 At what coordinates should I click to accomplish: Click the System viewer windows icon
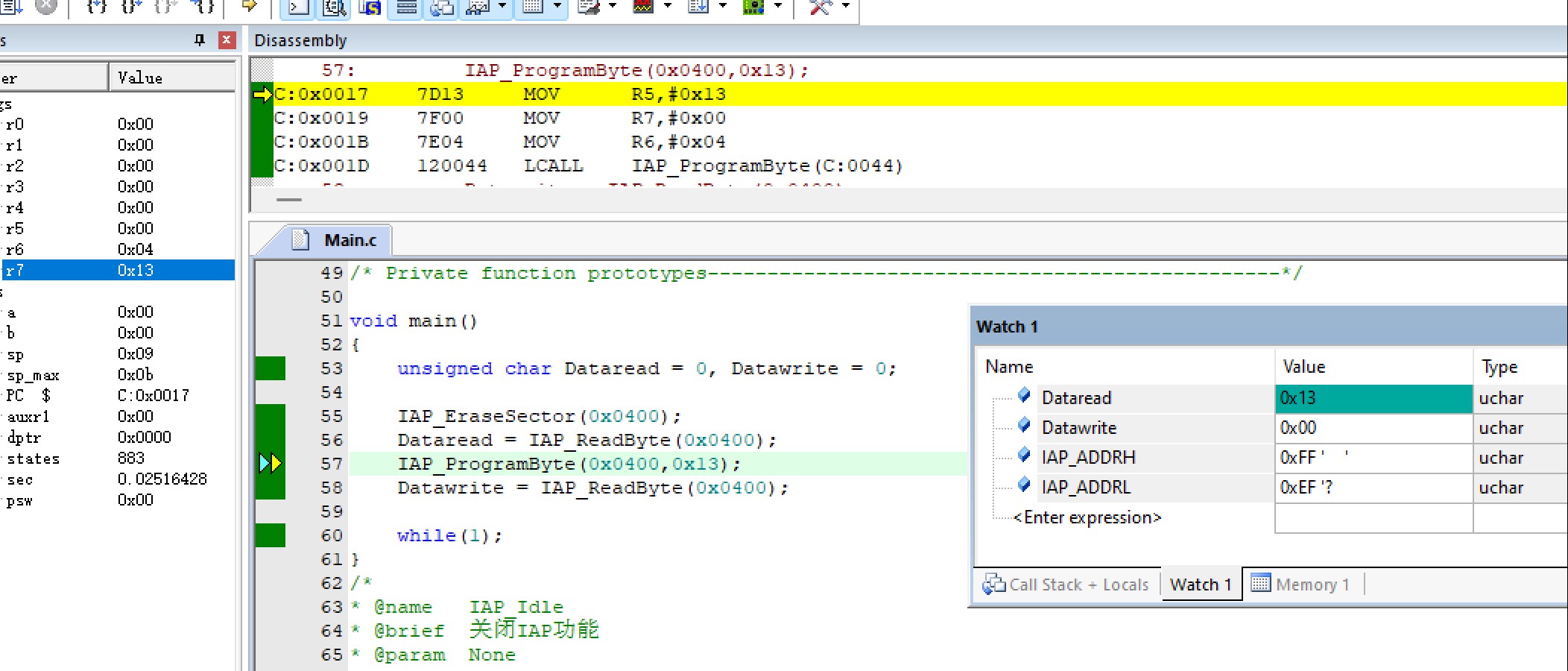tap(753, 7)
